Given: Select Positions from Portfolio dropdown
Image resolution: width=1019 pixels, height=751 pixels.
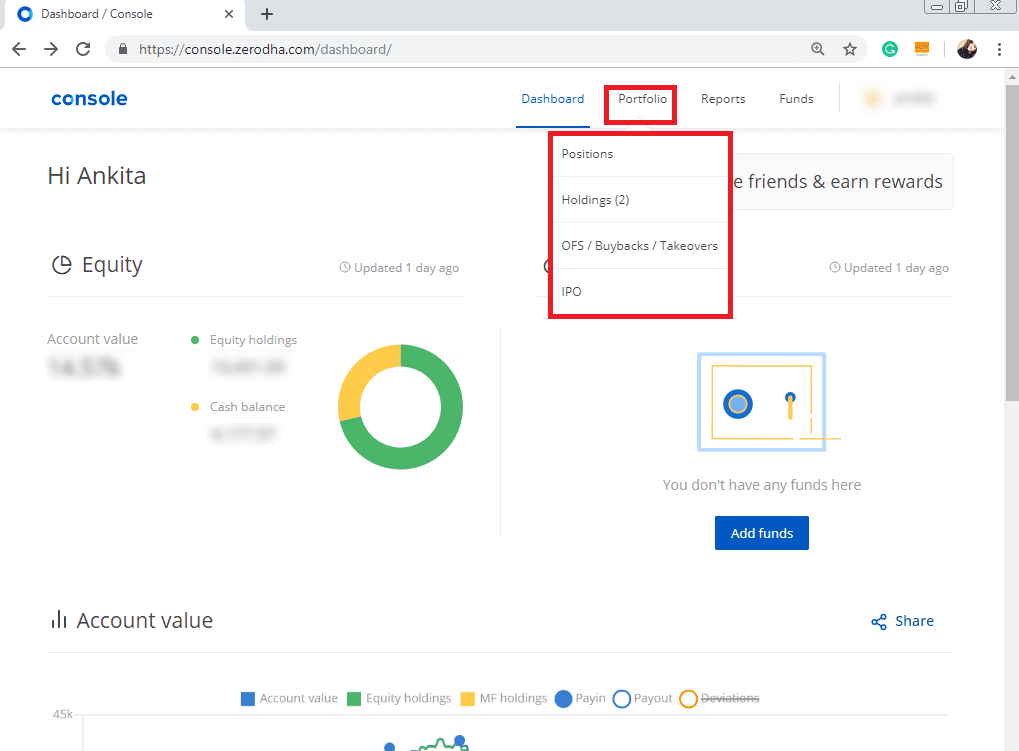Looking at the screenshot, I should [x=640, y=154].
